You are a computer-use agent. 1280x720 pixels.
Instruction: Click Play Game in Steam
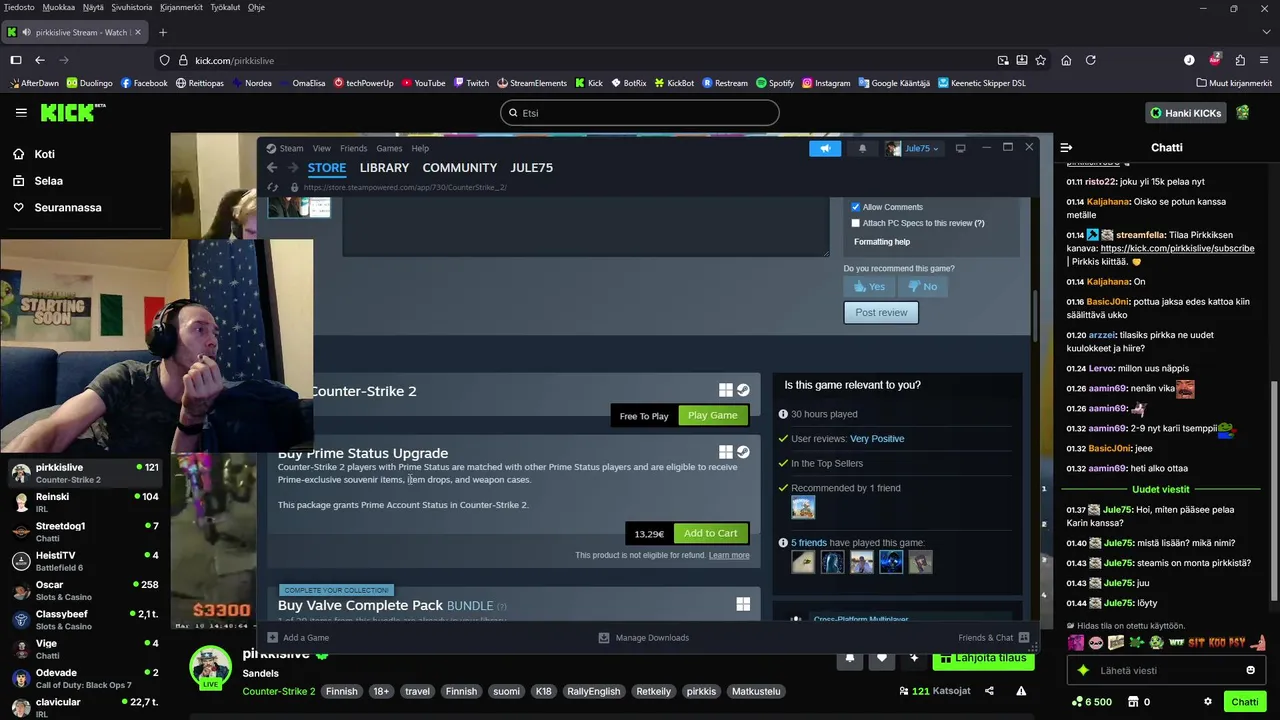712,415
